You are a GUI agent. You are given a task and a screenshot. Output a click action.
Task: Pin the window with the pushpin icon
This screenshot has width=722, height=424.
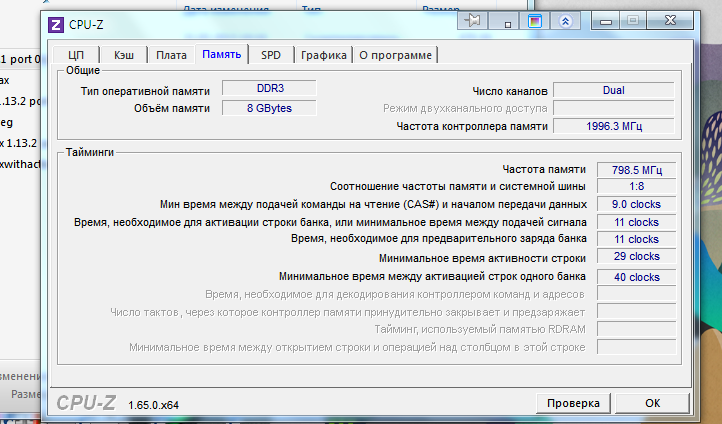pyautogui.click(x=472, y=21)
